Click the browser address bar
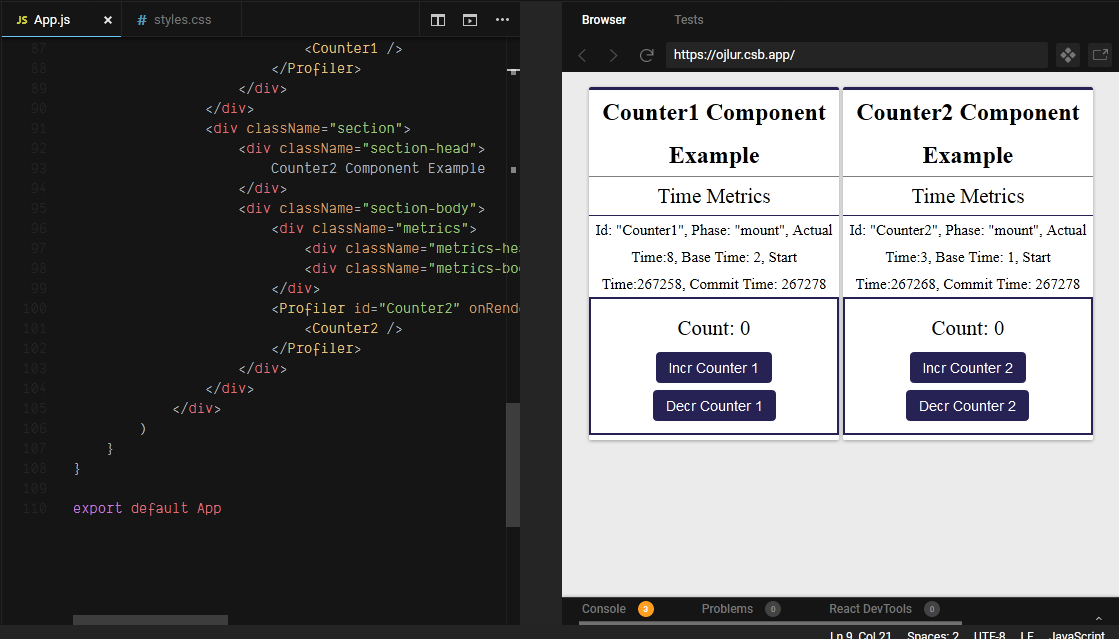The width and height of the screenshot is (1119, 639). coord(855,55)
